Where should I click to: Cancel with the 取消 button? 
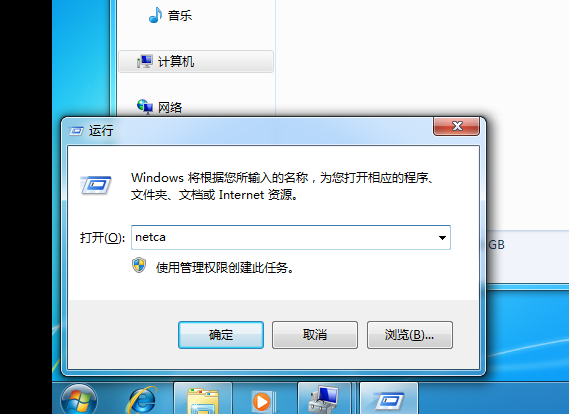coord(315,335)
